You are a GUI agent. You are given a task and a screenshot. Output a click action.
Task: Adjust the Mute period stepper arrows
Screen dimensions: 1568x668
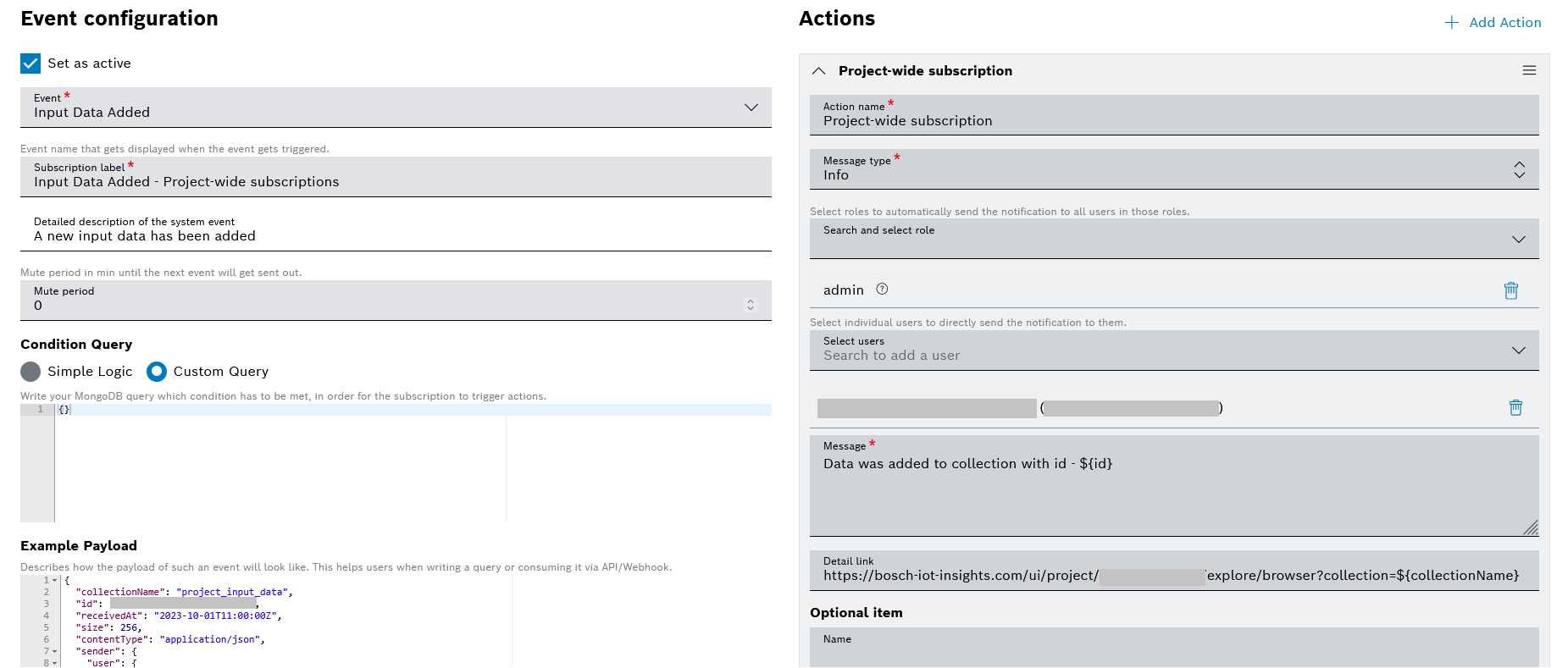pyautogui.click(x=750, y=305)
